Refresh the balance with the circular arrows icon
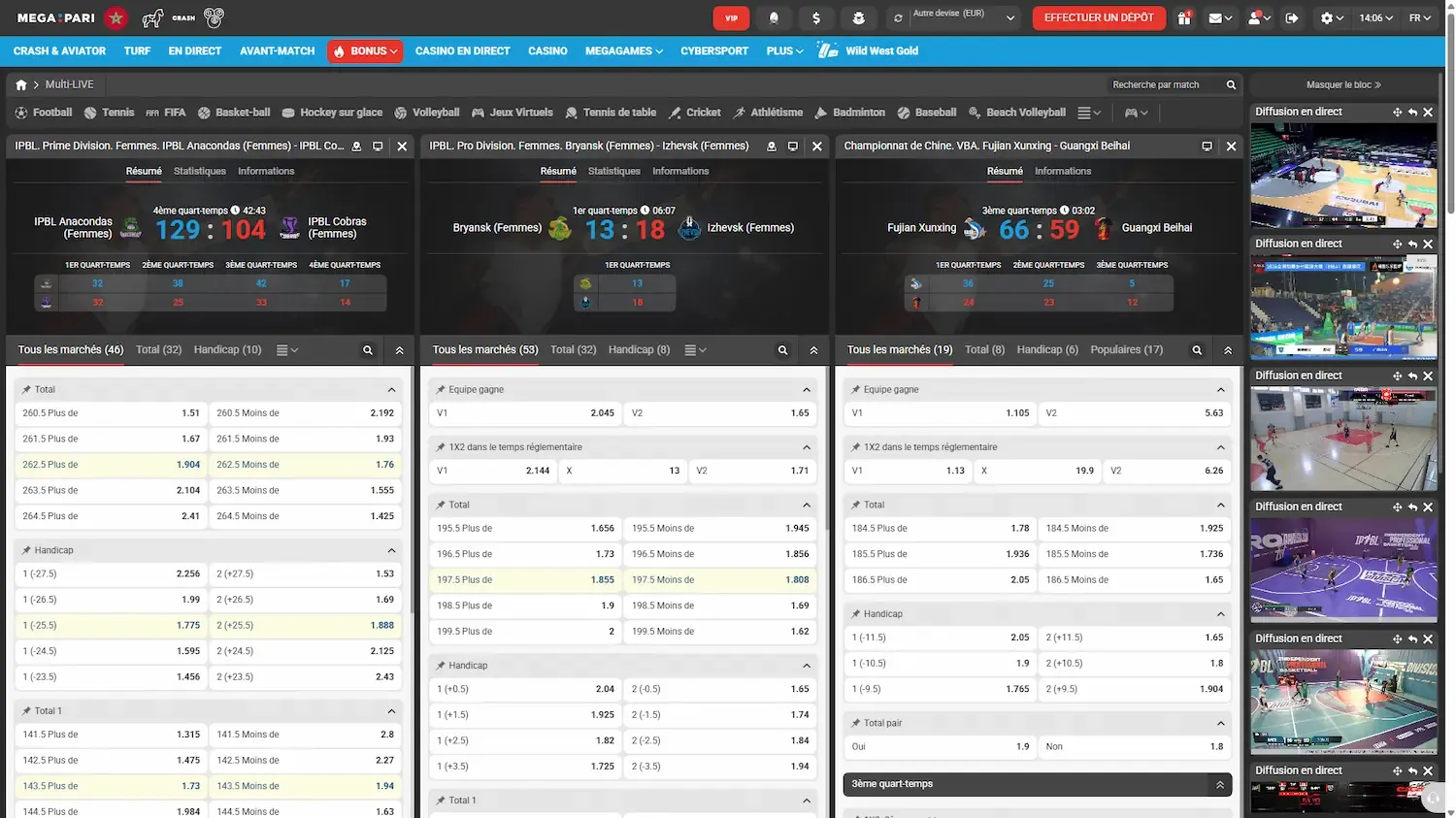The width and height of the screenshot is (1456, 818). point(898,17)
